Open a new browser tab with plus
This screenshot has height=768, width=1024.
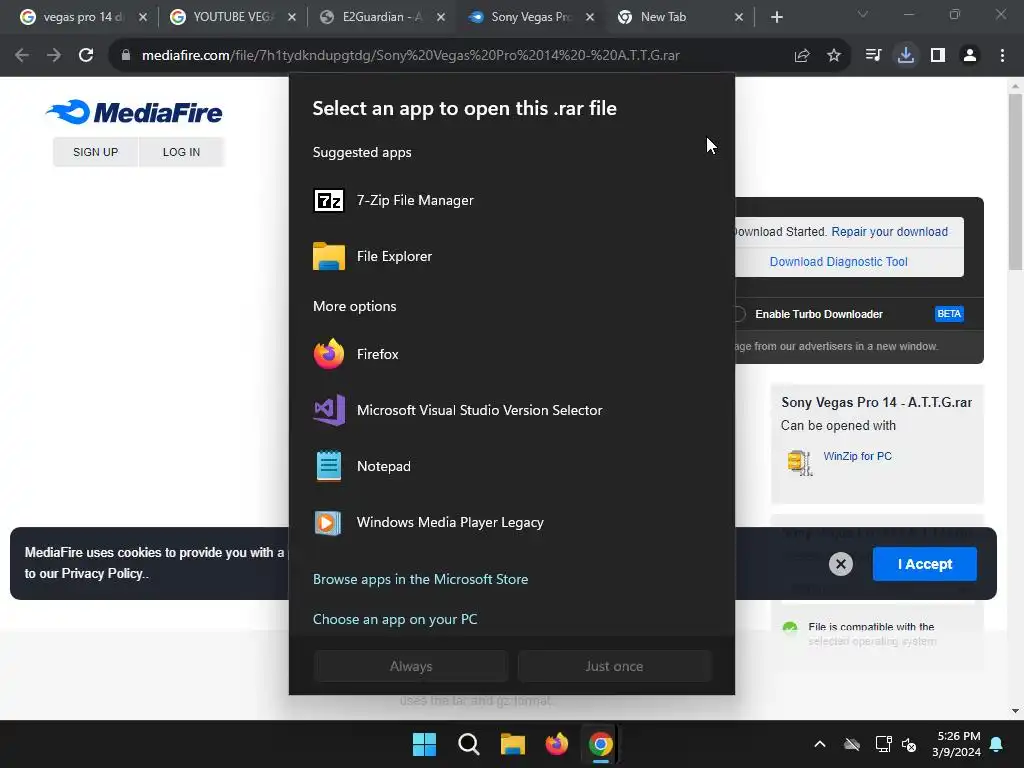tap(776, 18)
